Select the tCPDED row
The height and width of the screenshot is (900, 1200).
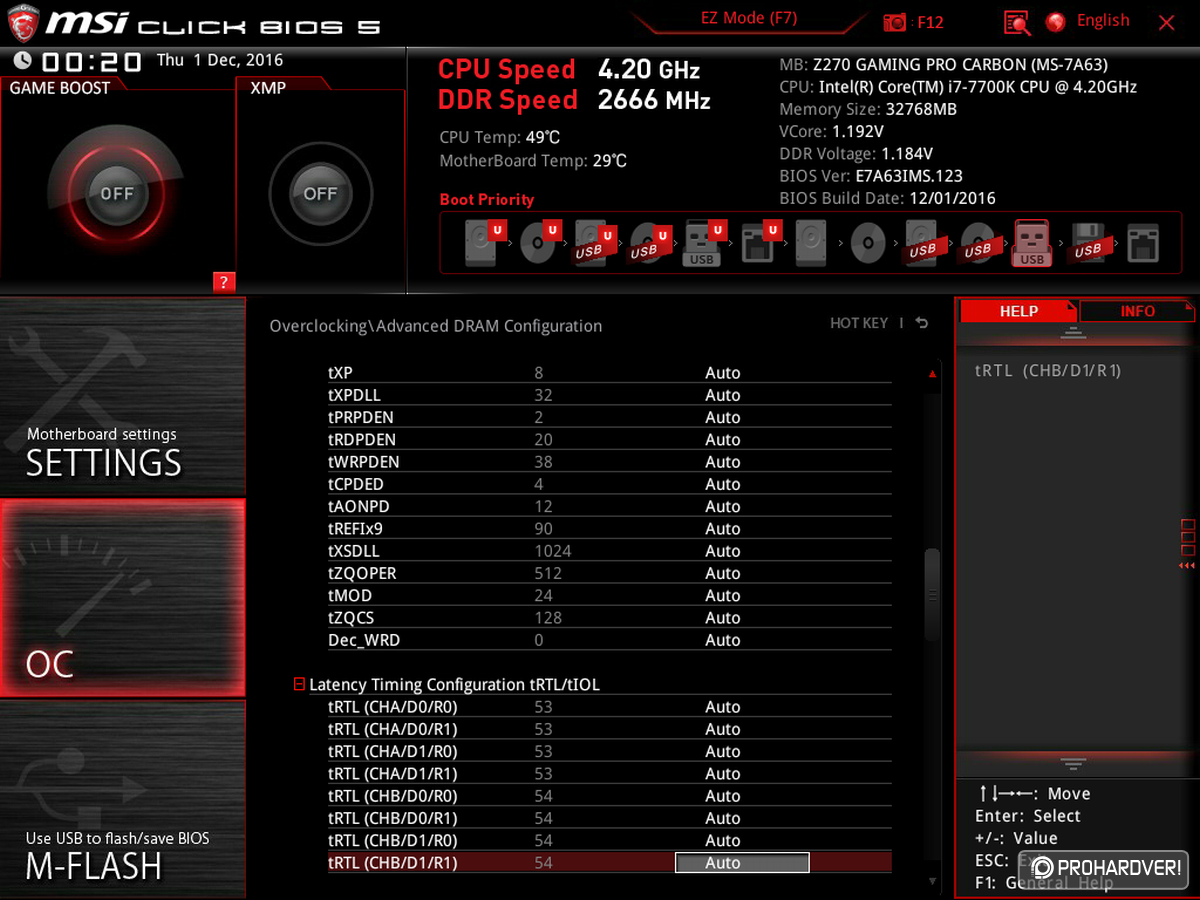(609, 484)
